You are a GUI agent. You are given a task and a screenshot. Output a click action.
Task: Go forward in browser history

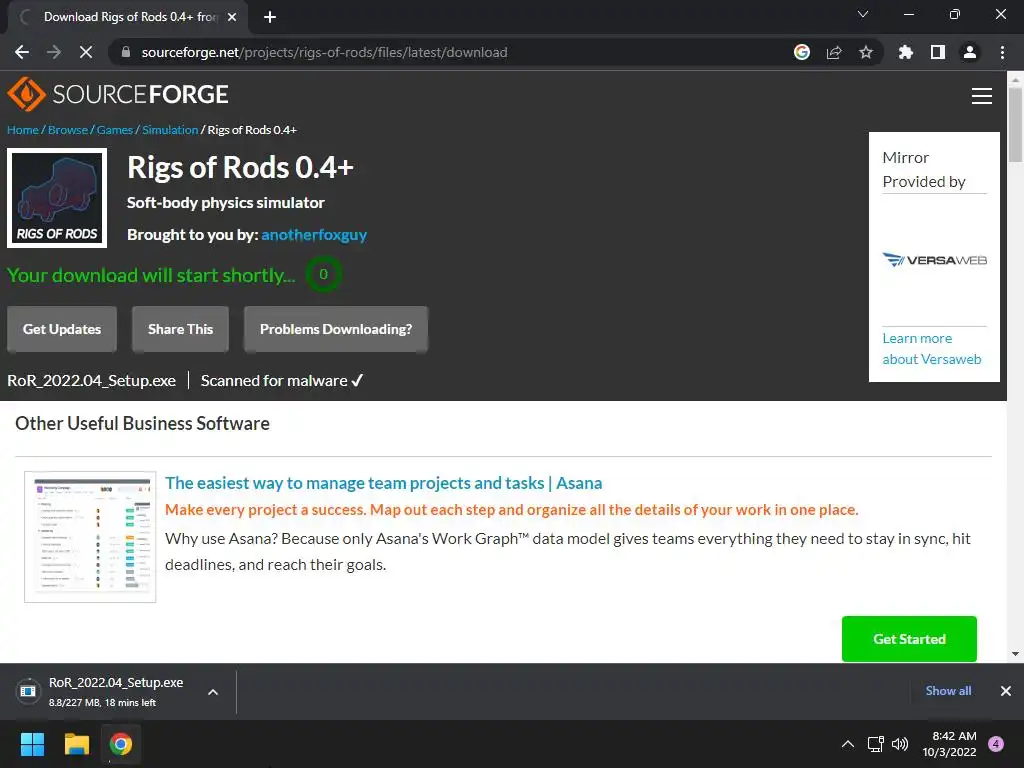pyautogui.click(x=54, y=52)
